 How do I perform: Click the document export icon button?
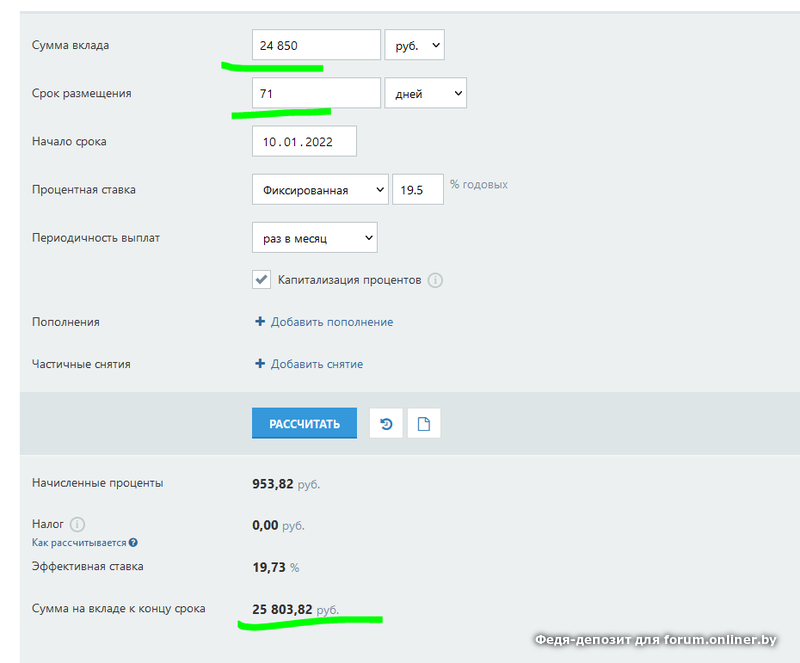point(424,424)
